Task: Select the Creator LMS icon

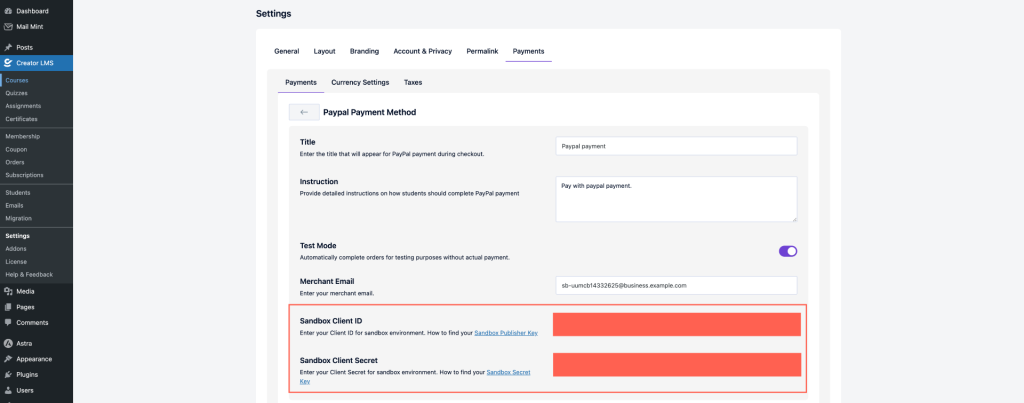Action: 8,63
